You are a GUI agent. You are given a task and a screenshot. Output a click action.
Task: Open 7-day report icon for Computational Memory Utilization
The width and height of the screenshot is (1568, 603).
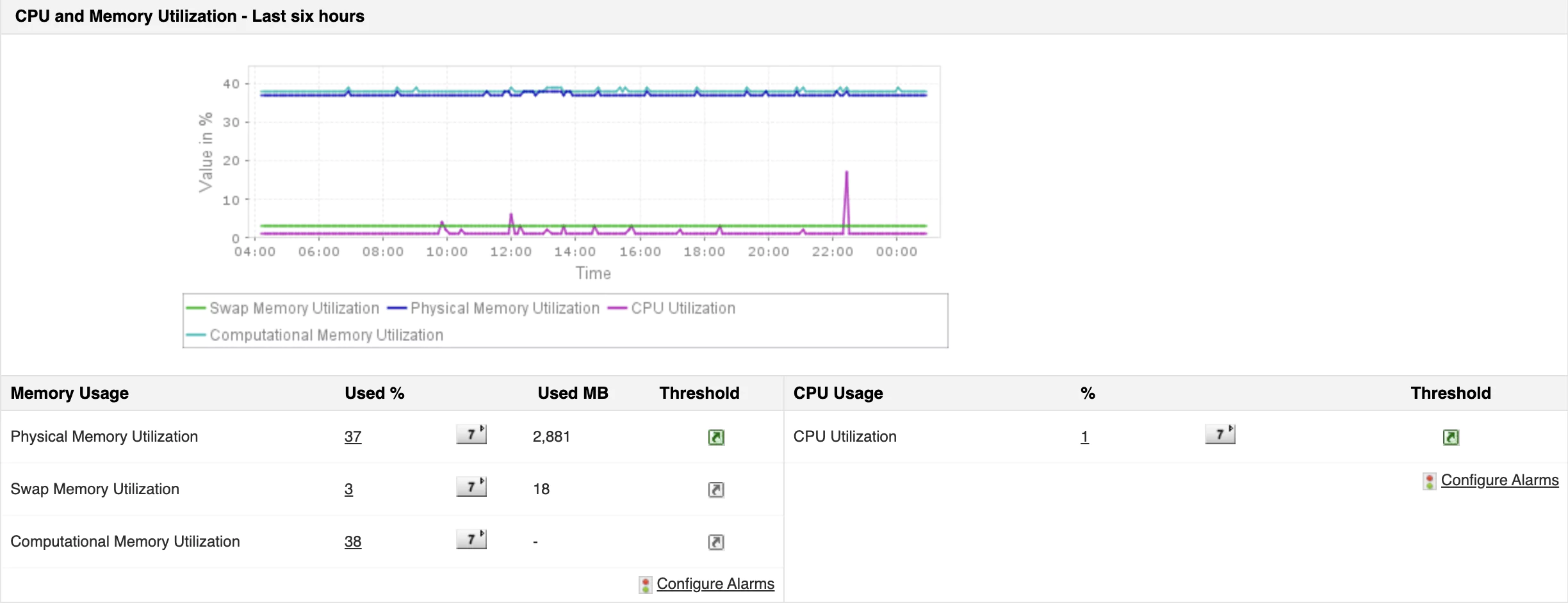tap(471, 540)
